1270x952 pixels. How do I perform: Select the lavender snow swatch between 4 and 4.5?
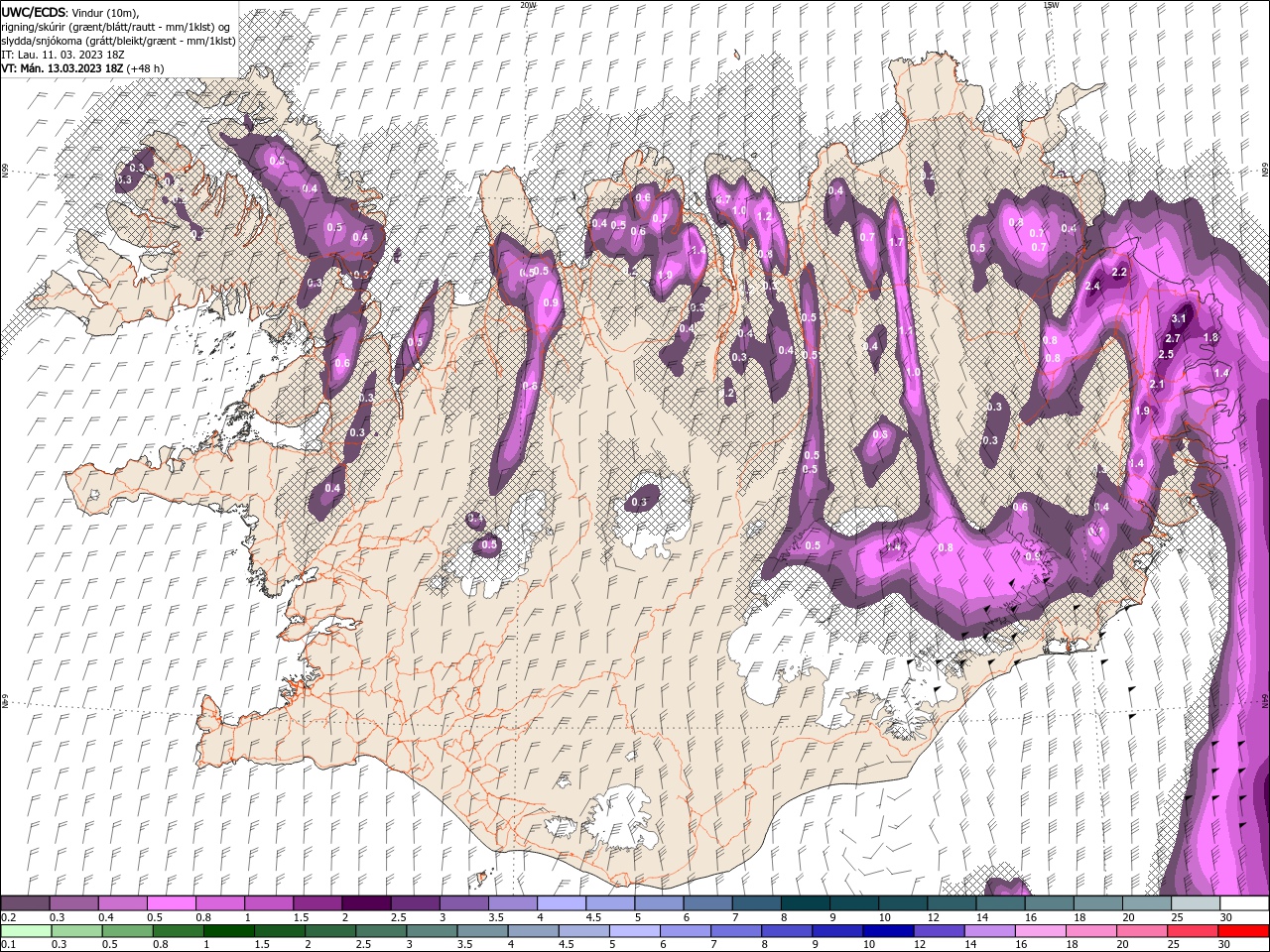pos(562,903)
